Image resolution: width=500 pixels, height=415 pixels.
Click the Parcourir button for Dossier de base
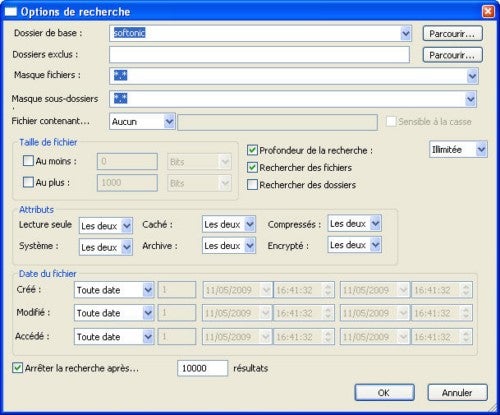point(452,34)
